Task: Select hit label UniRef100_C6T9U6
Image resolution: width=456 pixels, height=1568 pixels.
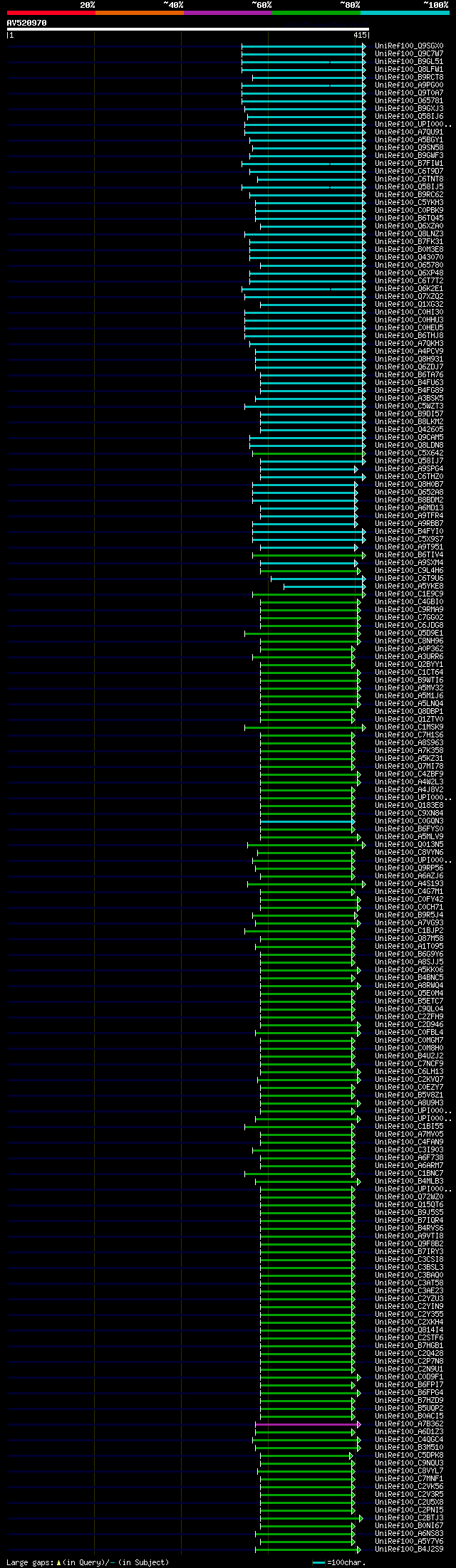Action: click(409, 578)
